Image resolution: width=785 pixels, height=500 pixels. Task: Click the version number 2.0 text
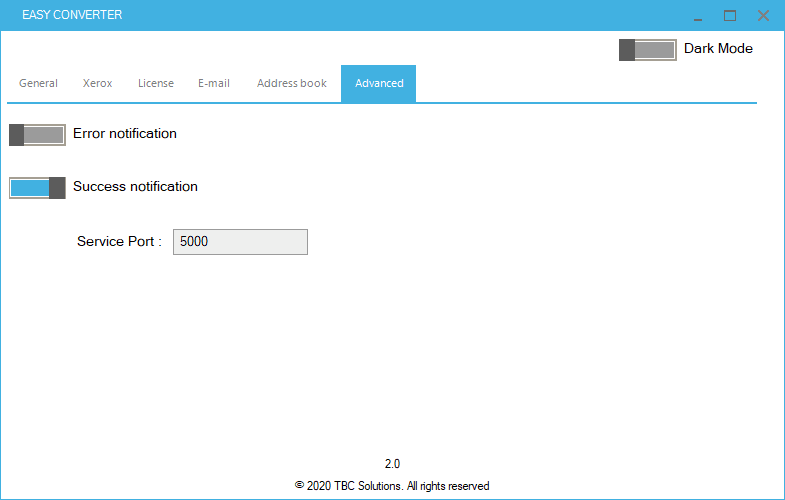[392, 464]
